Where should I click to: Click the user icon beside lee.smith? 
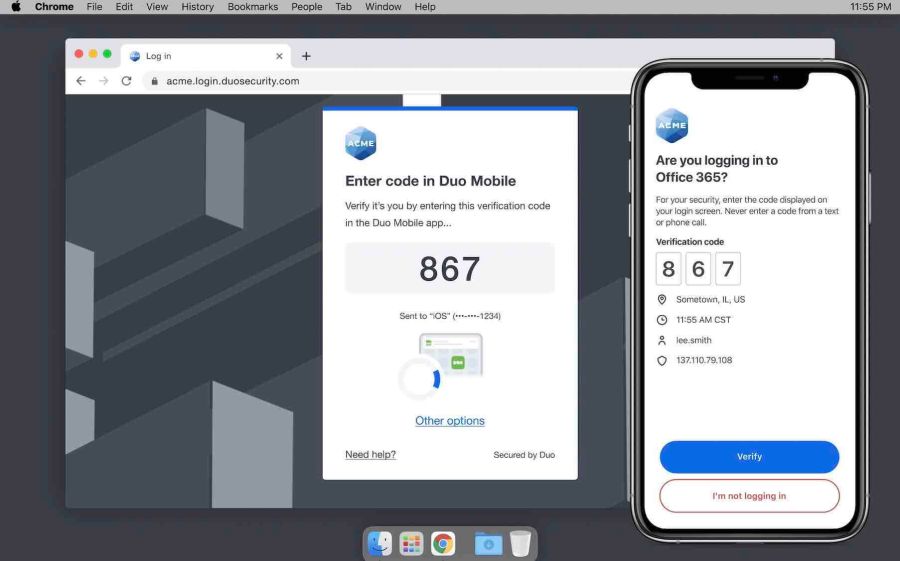(662, 341)
